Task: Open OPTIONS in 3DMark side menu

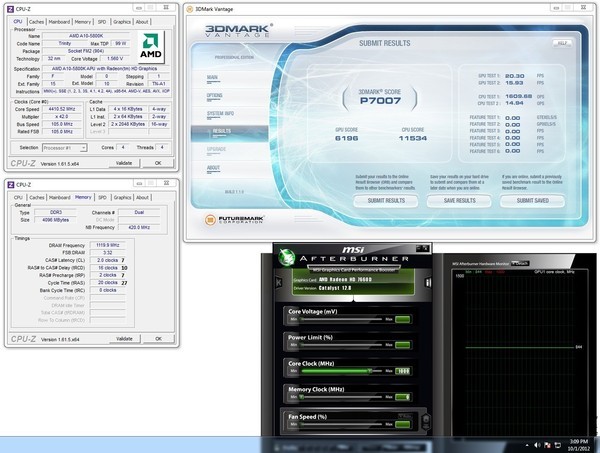Action: [x=214, y=96]
